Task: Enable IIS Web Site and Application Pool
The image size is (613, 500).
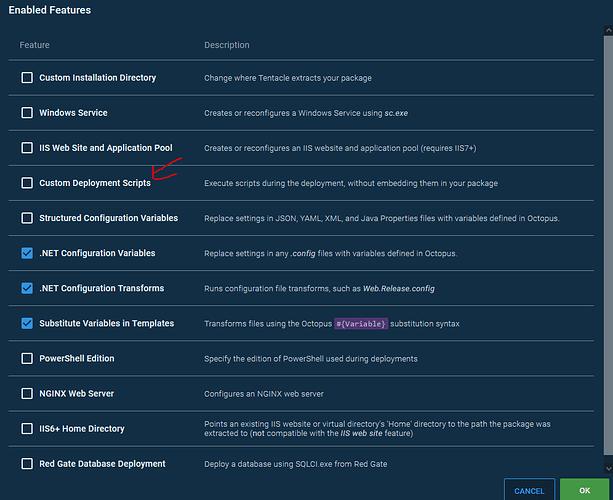Action: [x=27, y=148]
